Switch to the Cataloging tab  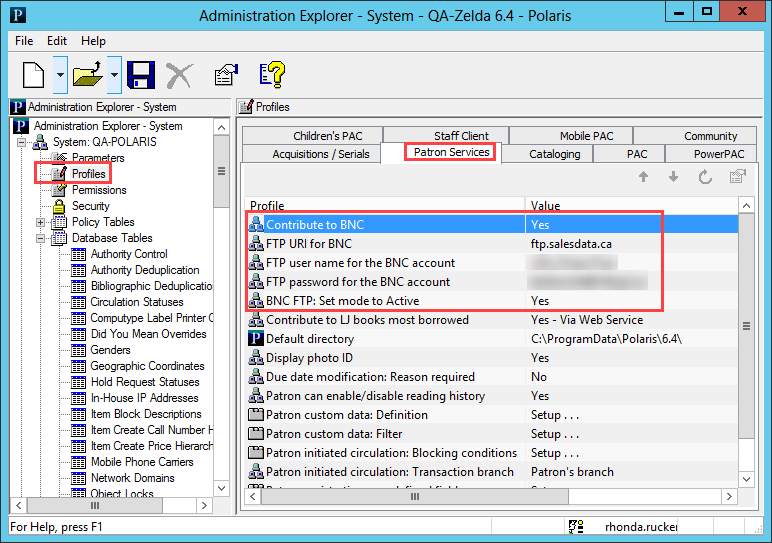coord(554,154)
